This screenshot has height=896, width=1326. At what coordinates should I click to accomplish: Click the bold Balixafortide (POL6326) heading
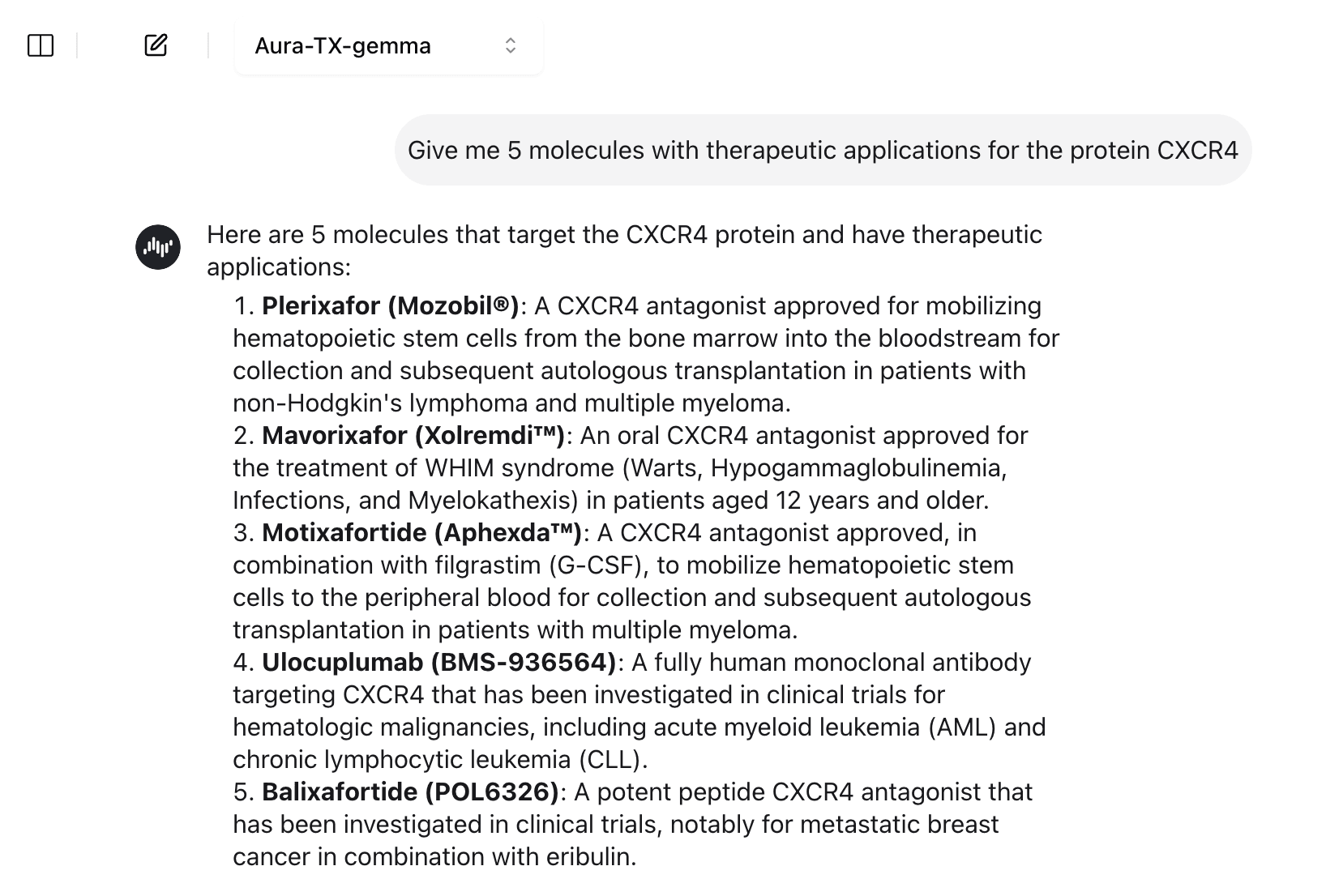click(410, 792)
